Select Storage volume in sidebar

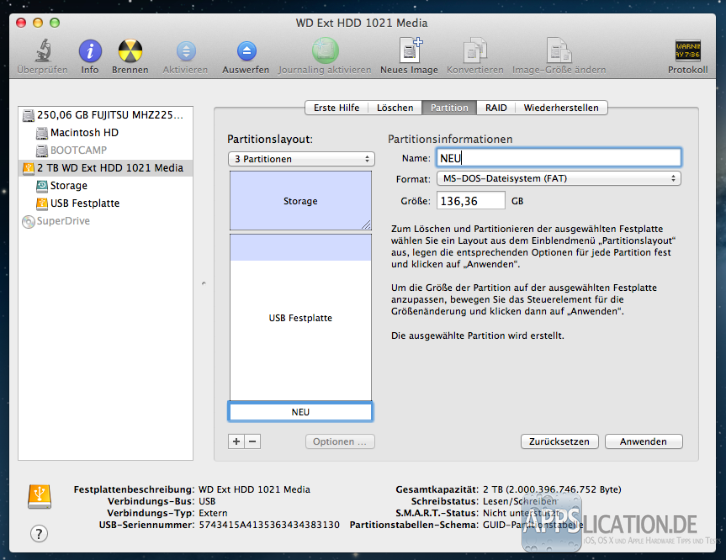(106, 186)
